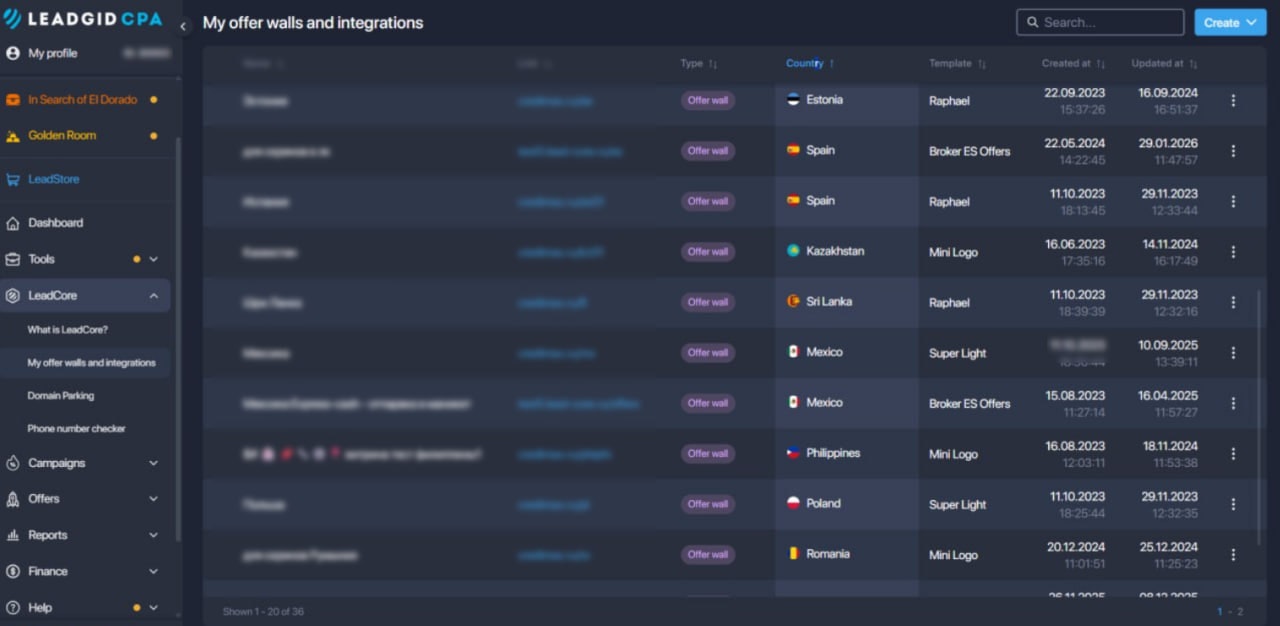Click the Offers rocket icon

13,499
